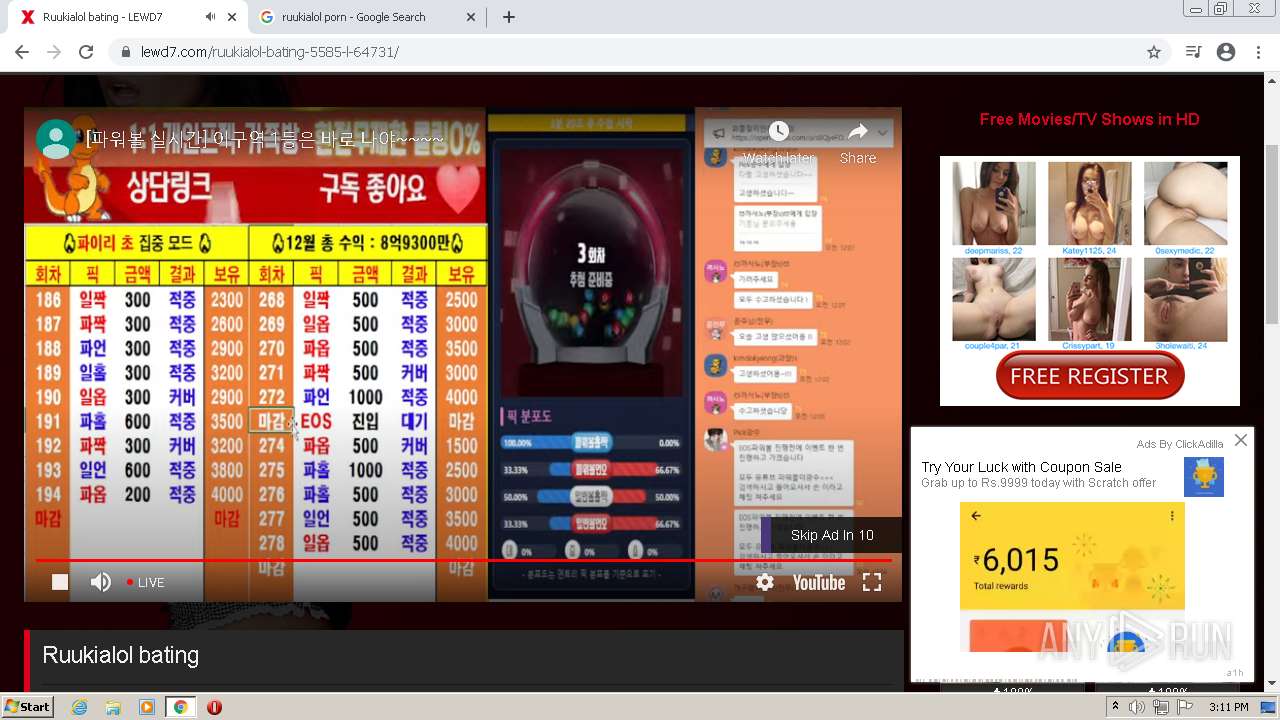1280x720 pixels.
Task: Open Windows Media Player from taskbar
Action: coord(147,707)
